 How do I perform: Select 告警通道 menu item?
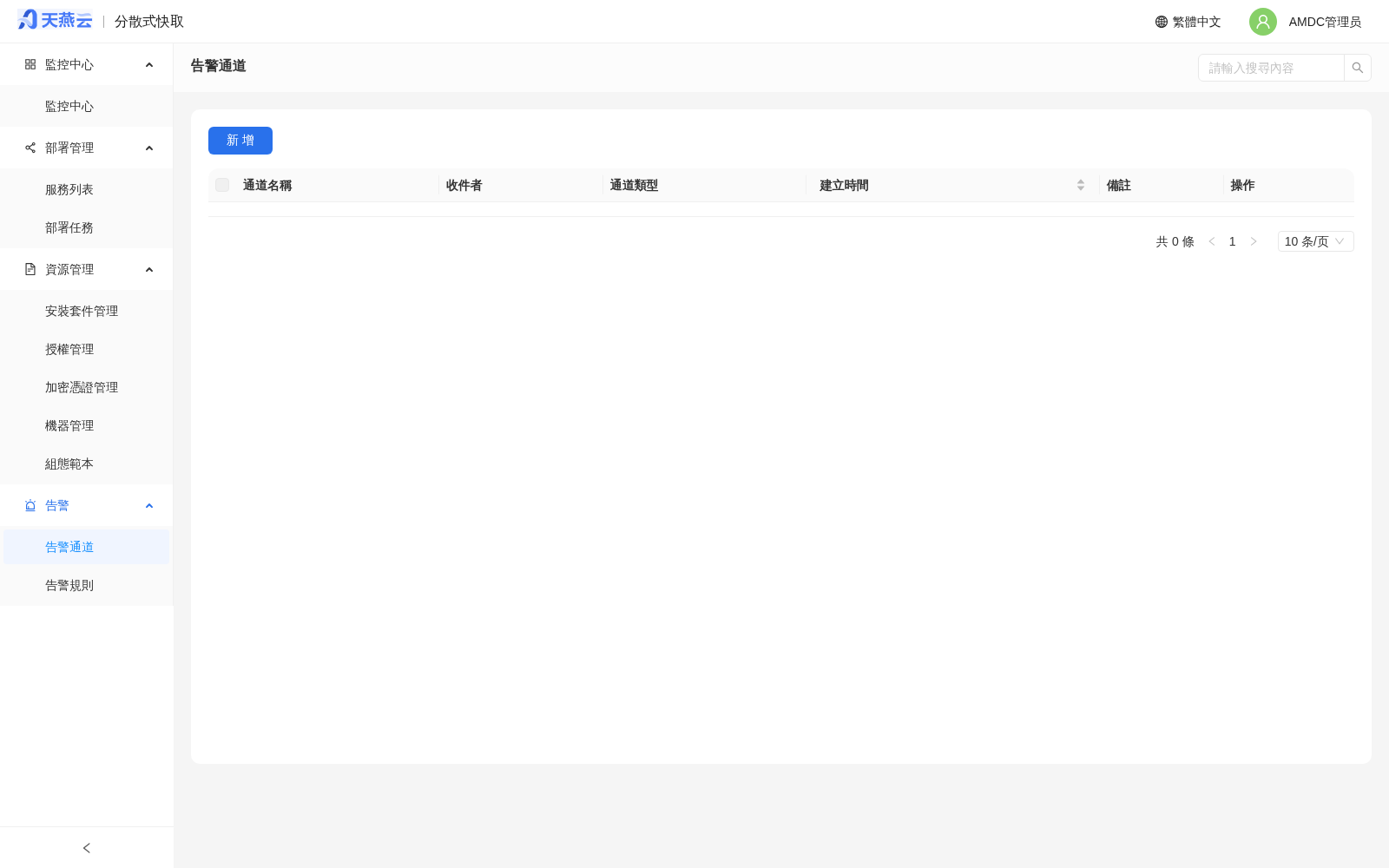click(87, 547)
